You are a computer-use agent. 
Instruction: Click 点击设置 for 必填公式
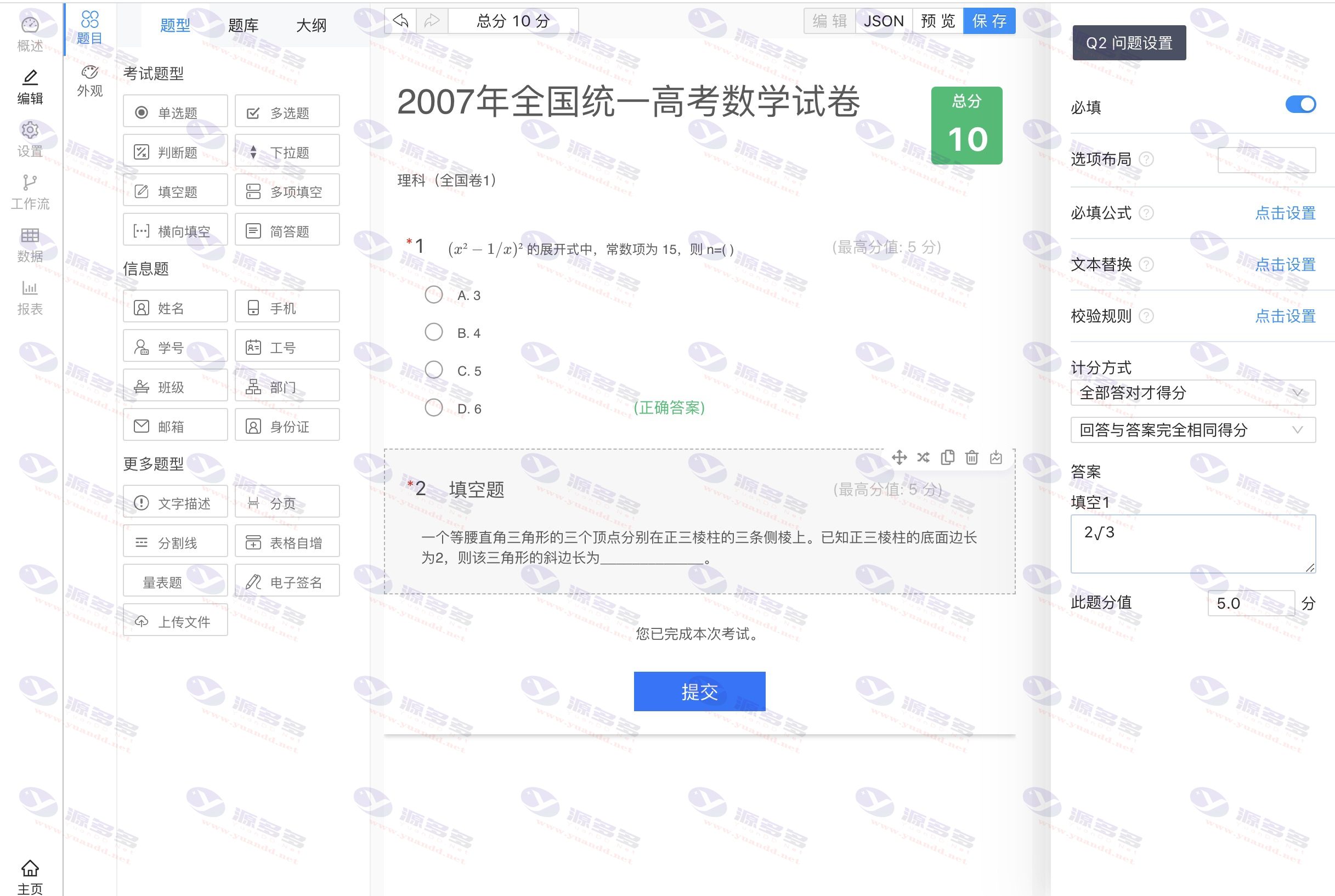1285,213
